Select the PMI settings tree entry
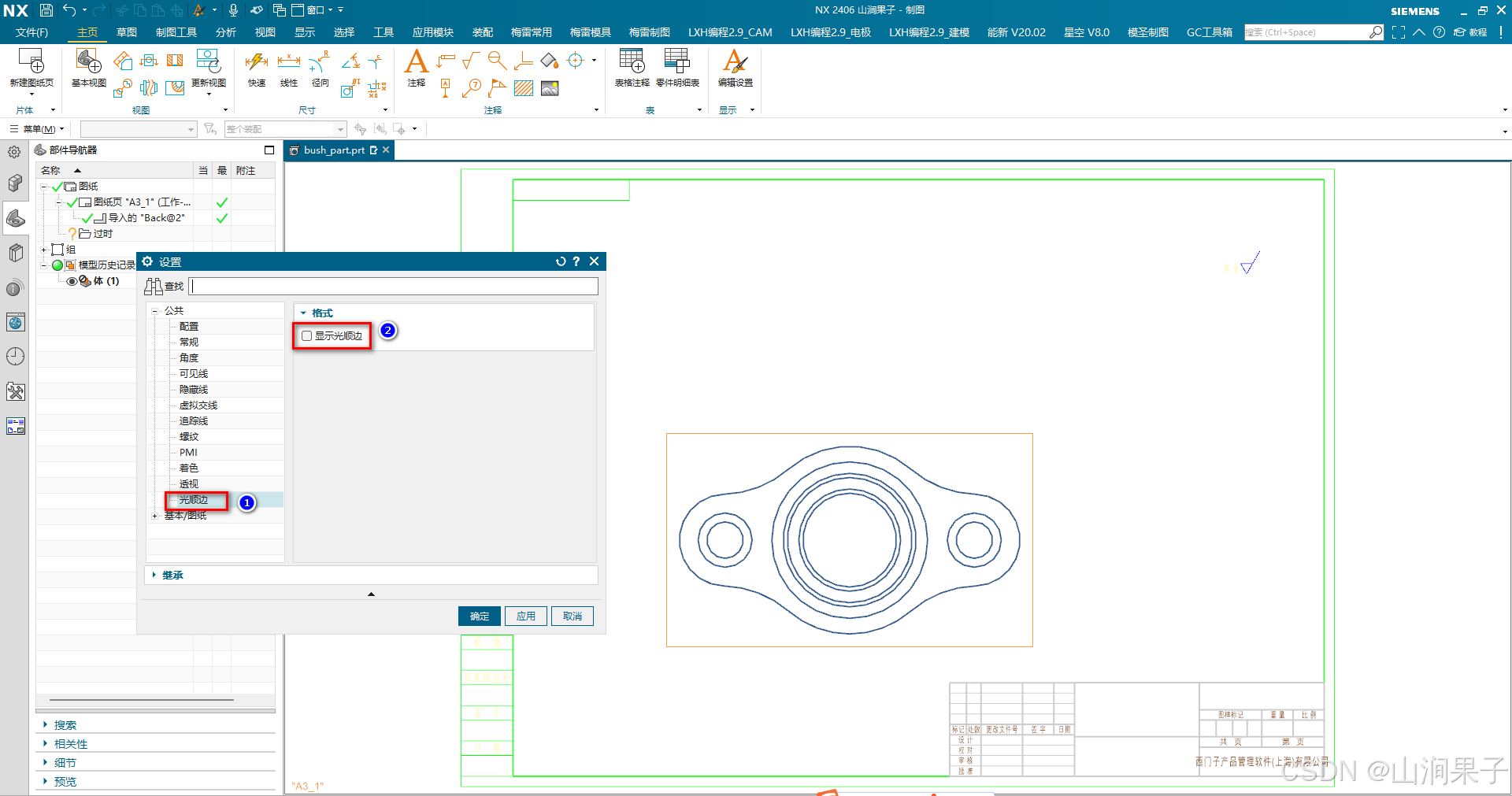 pos(188,453)
